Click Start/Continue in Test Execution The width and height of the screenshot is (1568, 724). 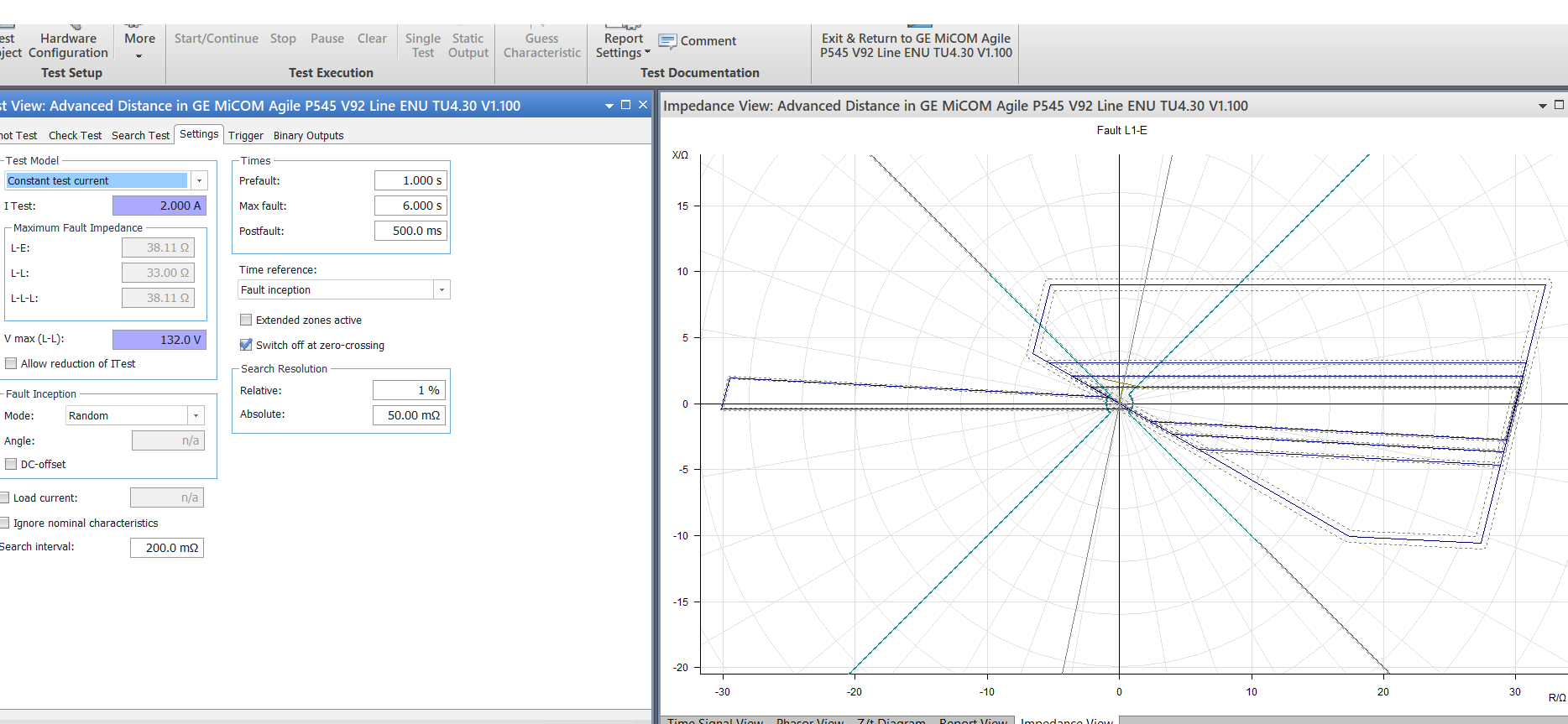217,39
